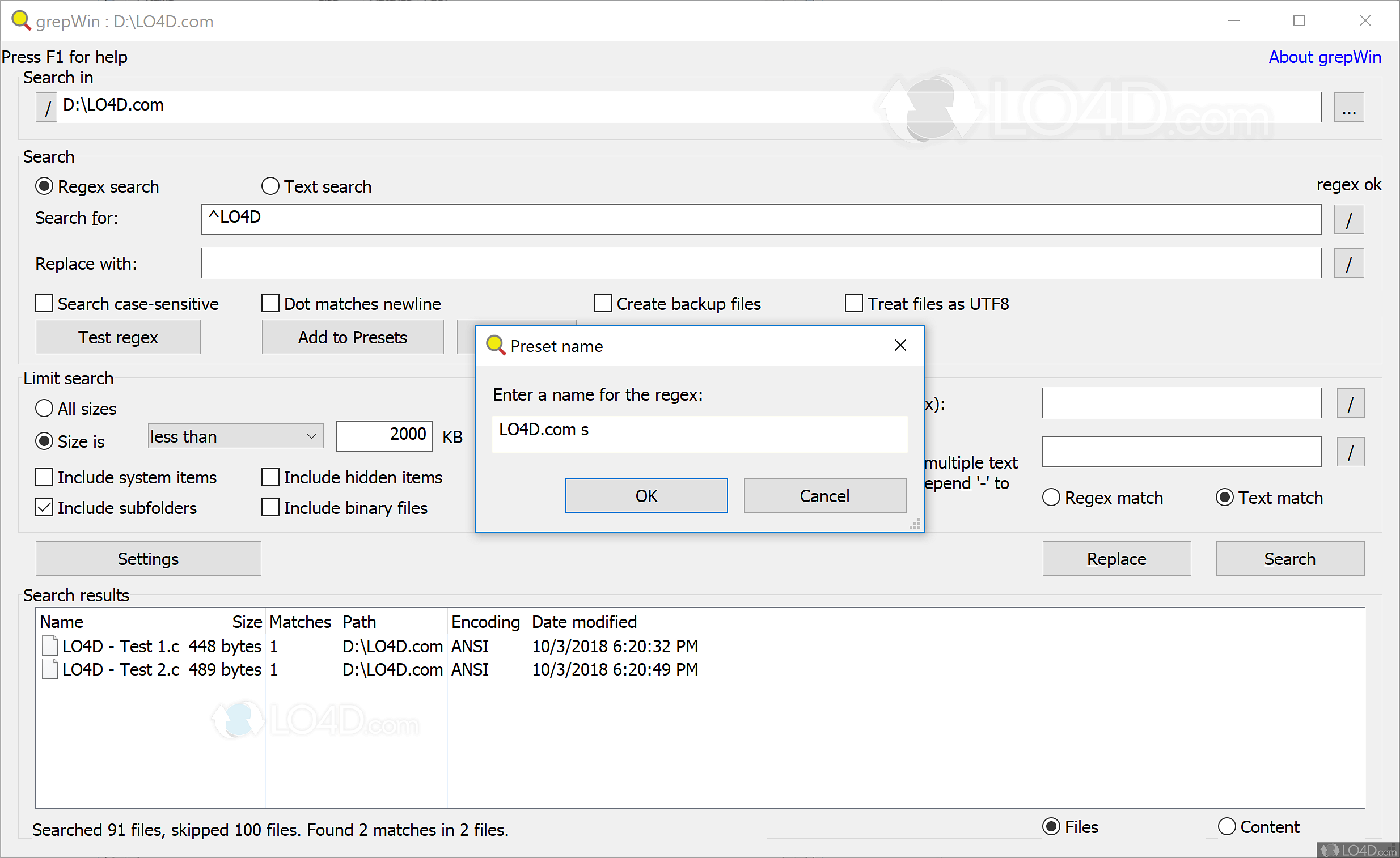Click the Test regex button
Screen dimensions: 1400x858
pos(117,337)
